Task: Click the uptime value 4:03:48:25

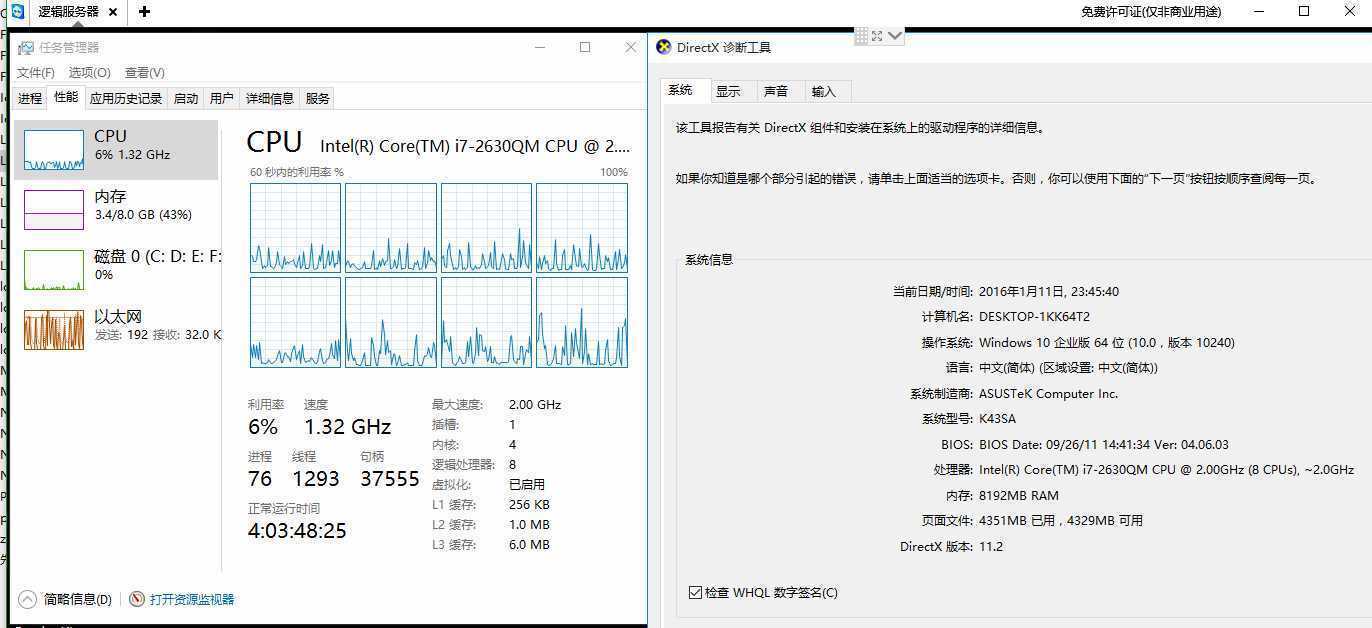Action: (297, 531)
